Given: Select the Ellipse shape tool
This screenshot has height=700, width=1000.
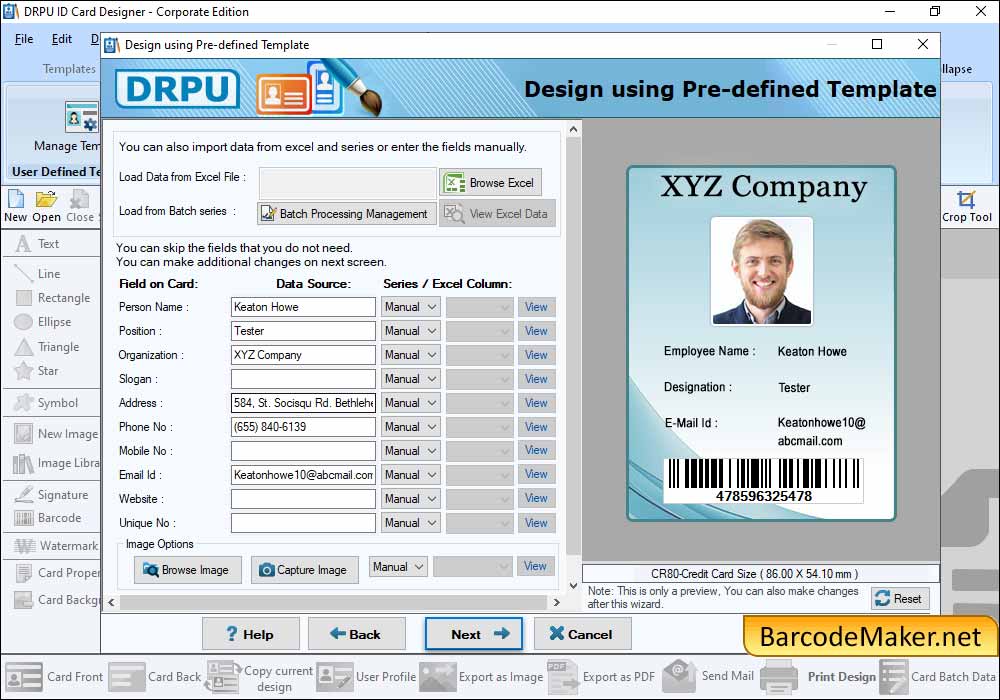Looking at the screenshot, I should point(43,322).
